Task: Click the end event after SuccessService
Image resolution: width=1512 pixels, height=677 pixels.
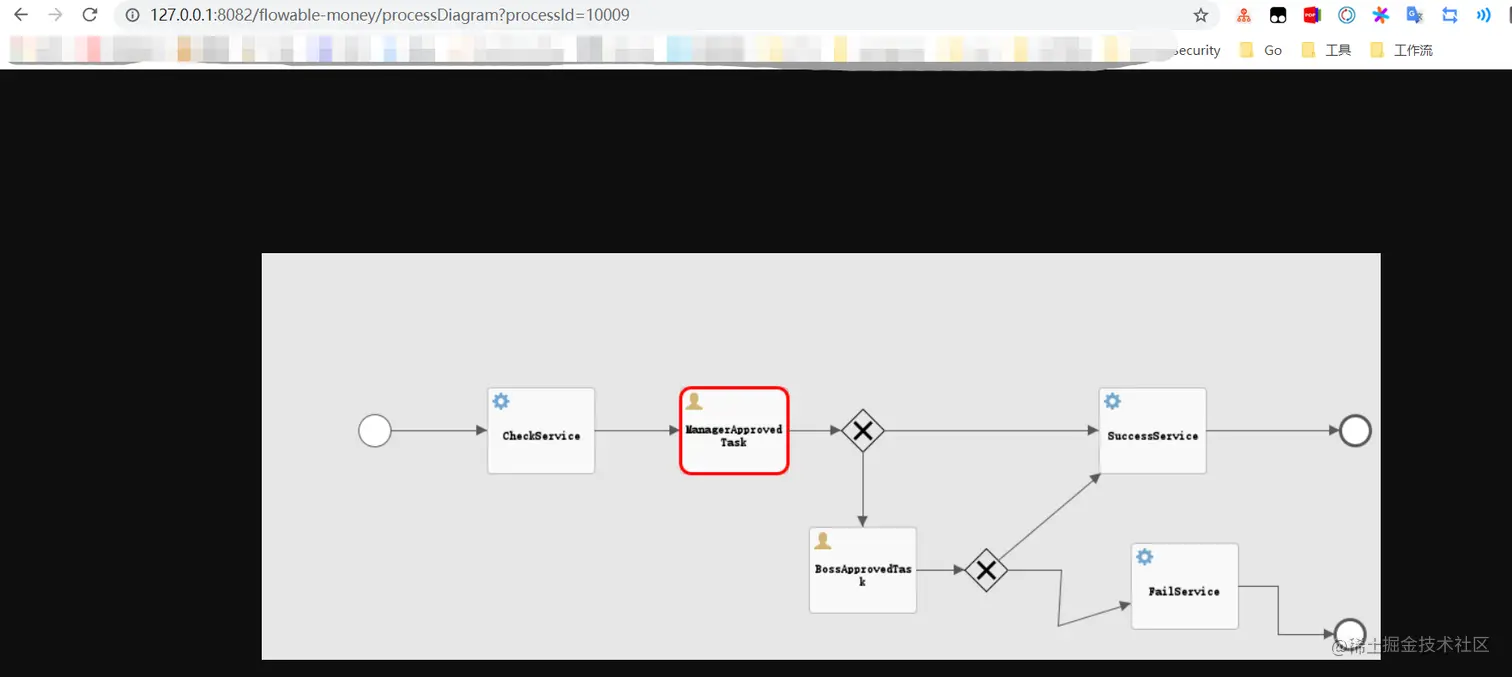Action: coord(1355,431)
